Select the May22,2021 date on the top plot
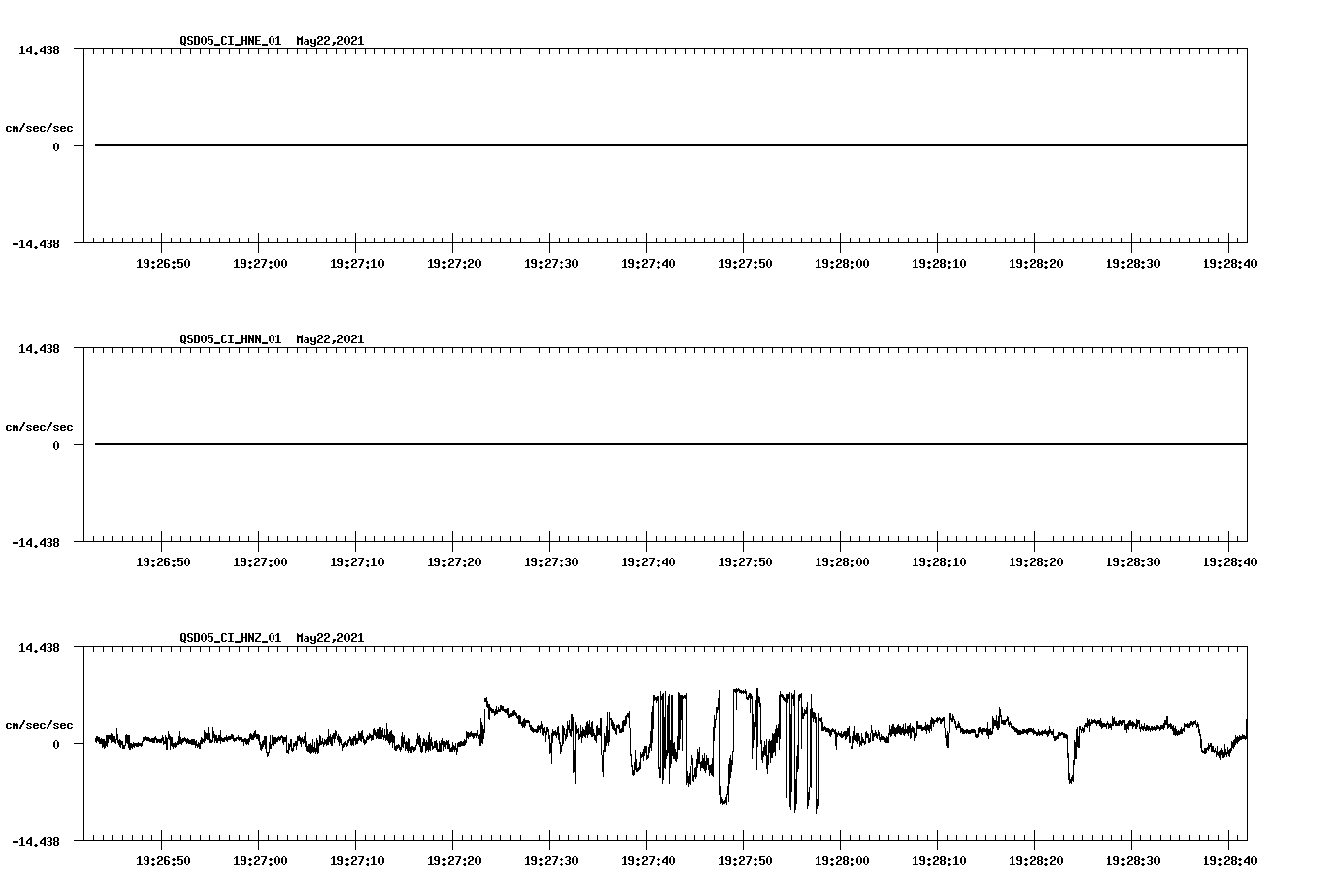Screen dimensions: 1317x896 pos(329,41)
